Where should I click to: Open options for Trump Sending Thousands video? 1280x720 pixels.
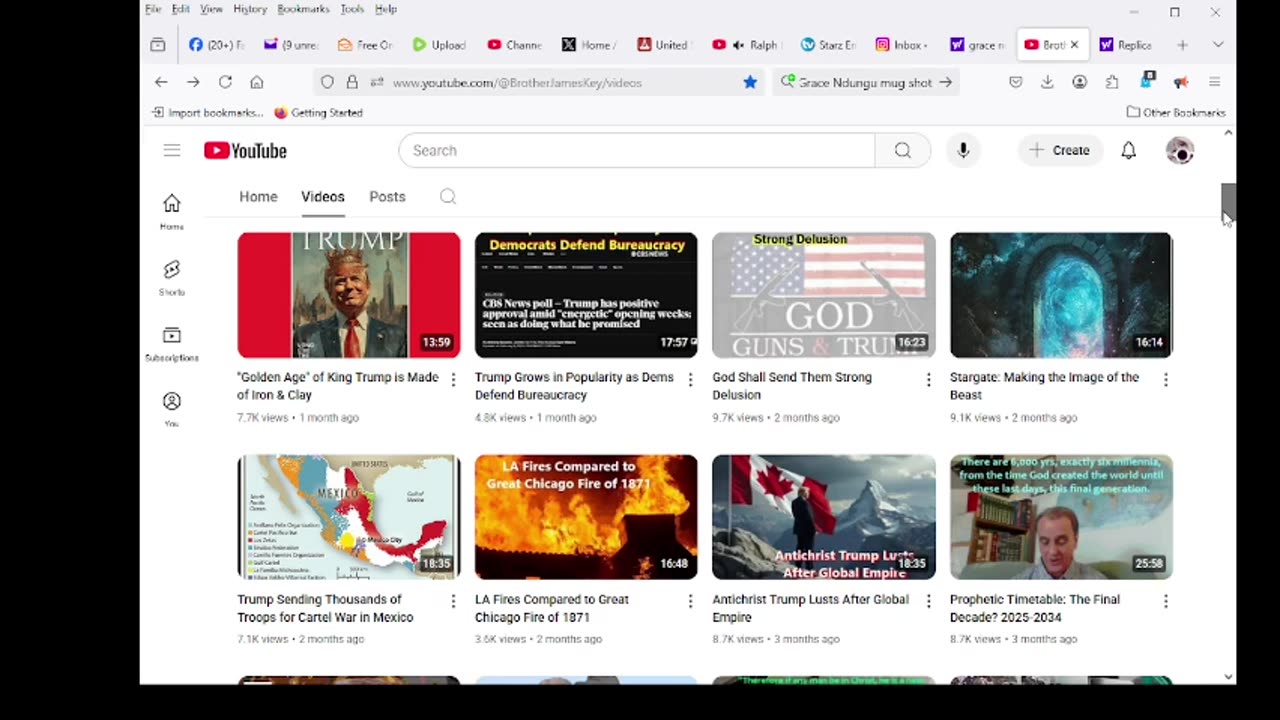pyautogui.click(x=453, y=601)
